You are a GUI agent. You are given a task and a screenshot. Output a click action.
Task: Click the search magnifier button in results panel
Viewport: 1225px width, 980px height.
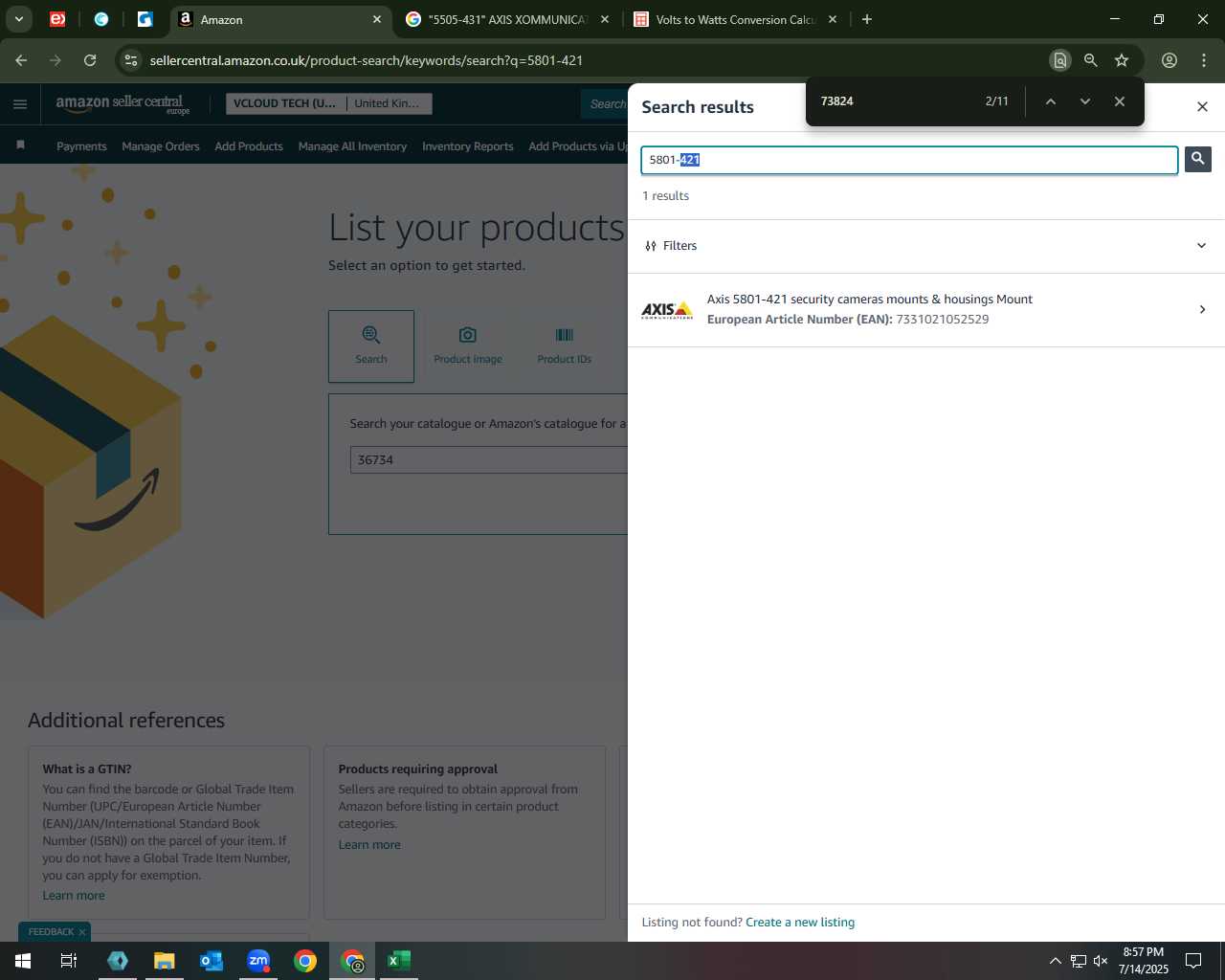click(1197, 159)
